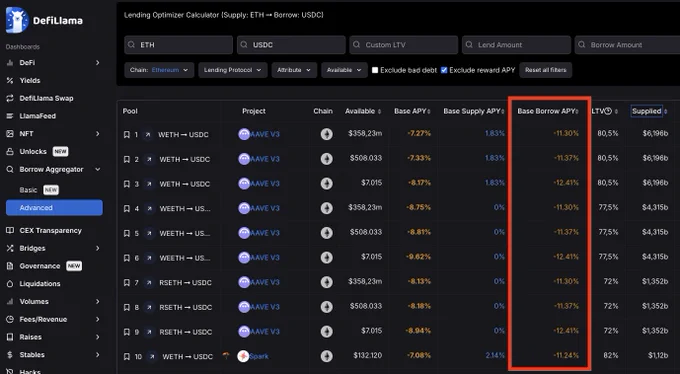Image resolution: width=680 pixels, height=374 pixels.
Task: Select Basic under Borrow Aggregator
Action: [x=29, y=190]
